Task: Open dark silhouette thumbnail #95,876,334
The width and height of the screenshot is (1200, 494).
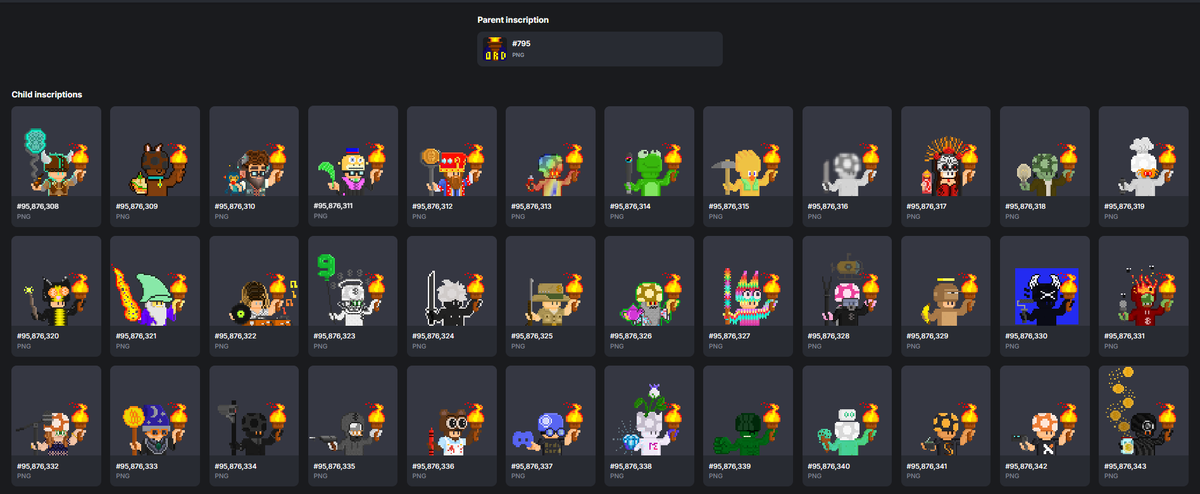Action: click(x=254, y=411)
